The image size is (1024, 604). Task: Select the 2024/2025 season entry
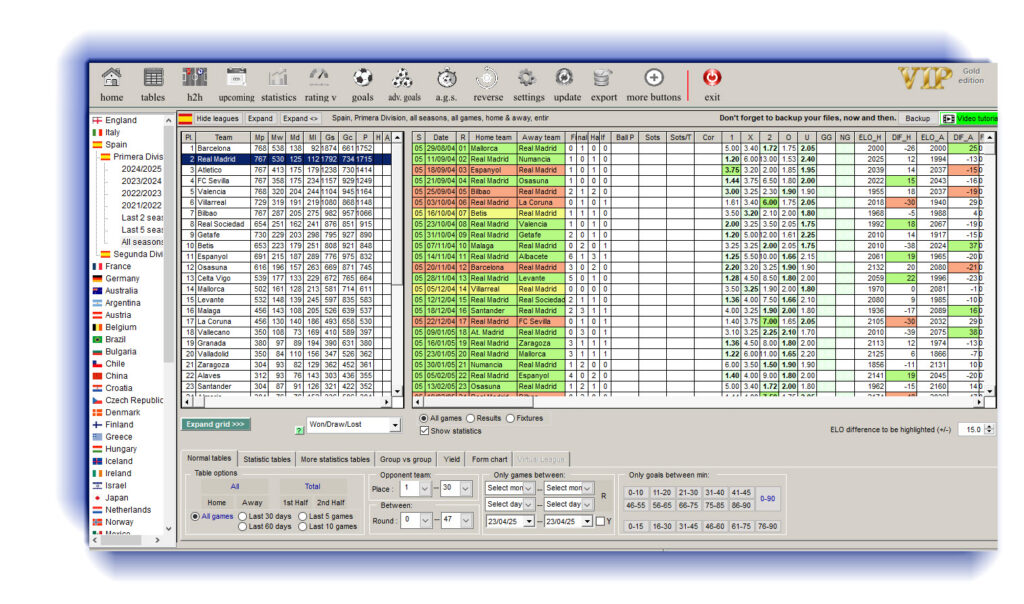141,169
